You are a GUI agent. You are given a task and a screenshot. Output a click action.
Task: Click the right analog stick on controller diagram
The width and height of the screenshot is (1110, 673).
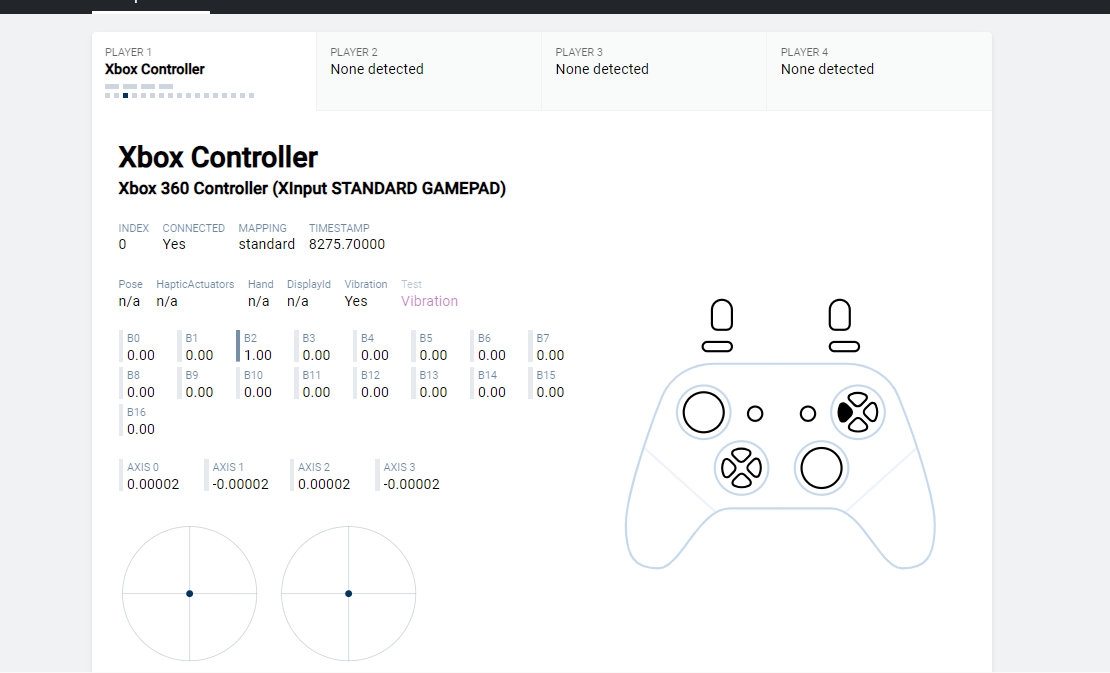(x=821, y=467)
